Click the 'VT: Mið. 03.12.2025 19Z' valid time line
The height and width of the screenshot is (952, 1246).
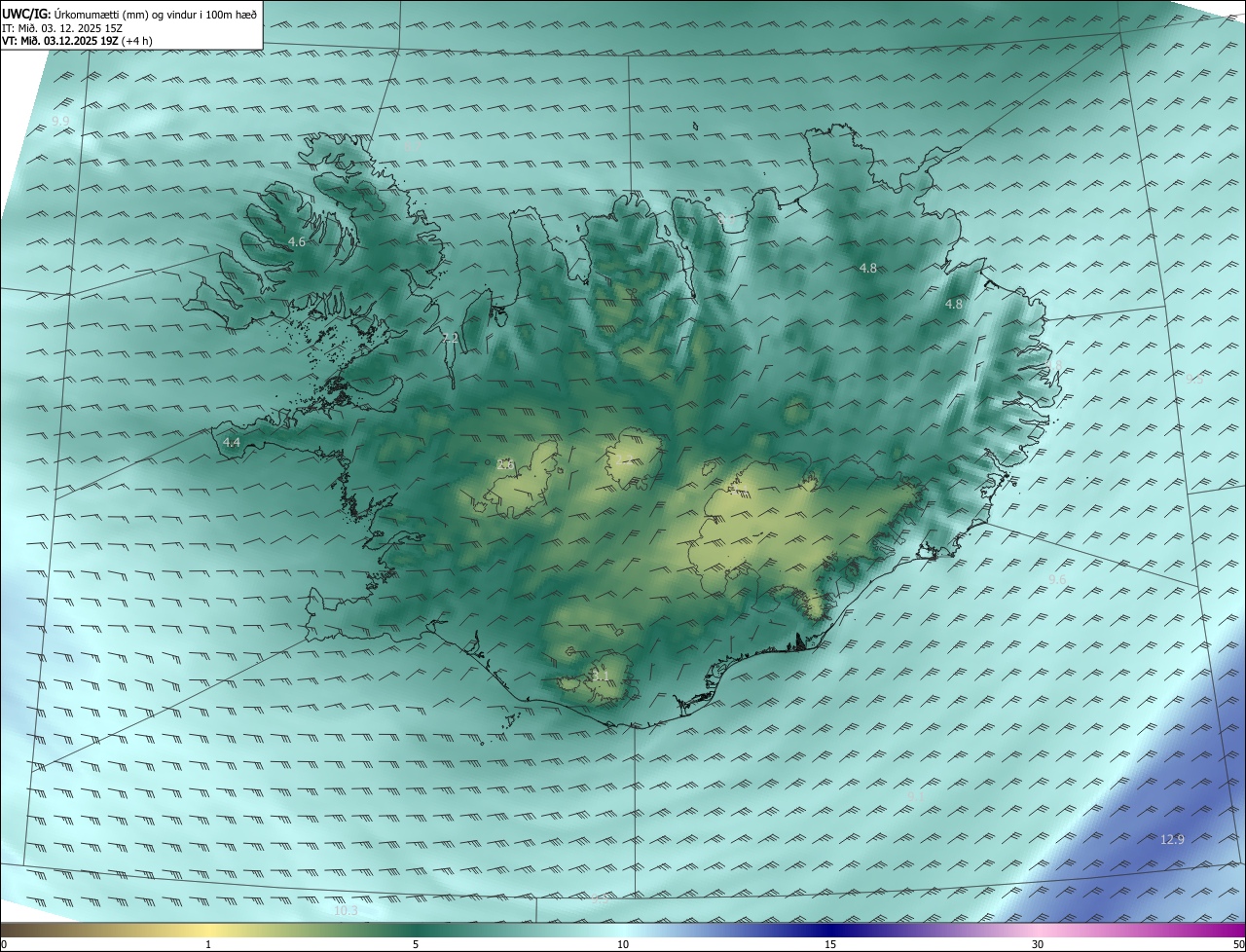pyautogui.click(x=77, y=41)
